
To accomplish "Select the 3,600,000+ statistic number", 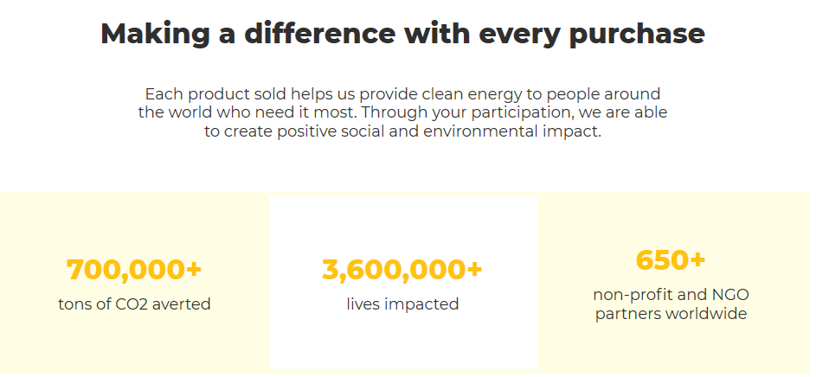I will (402, 270).
